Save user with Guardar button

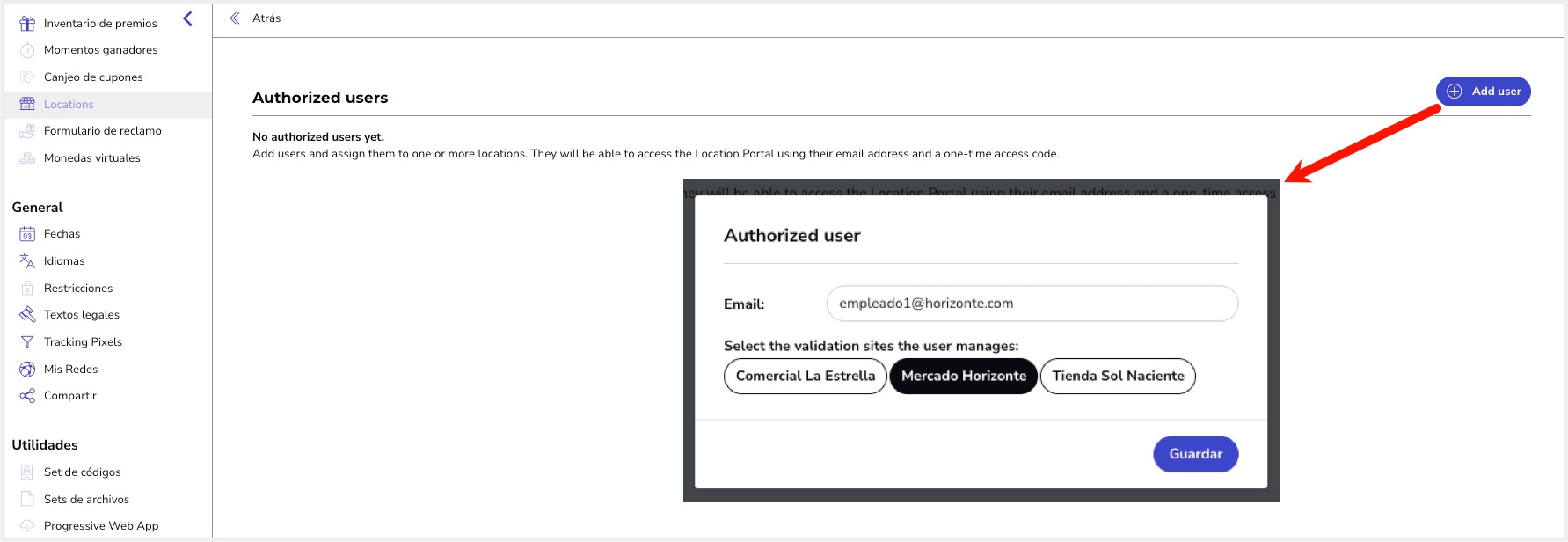[x=1196, y=454]
